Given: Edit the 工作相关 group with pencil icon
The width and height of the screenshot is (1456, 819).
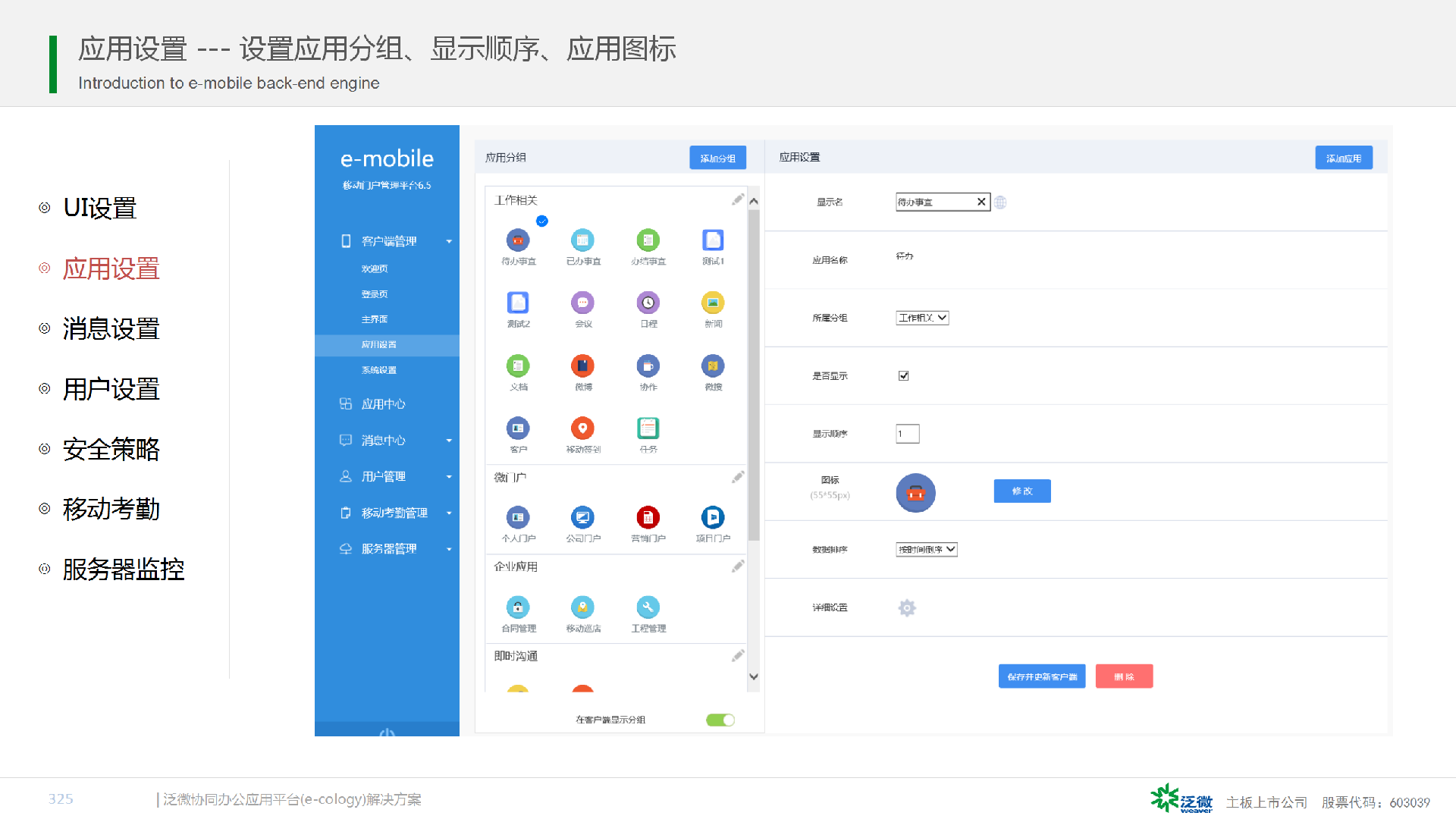Looking at the screenshot, I should click(x=738, y=199).
